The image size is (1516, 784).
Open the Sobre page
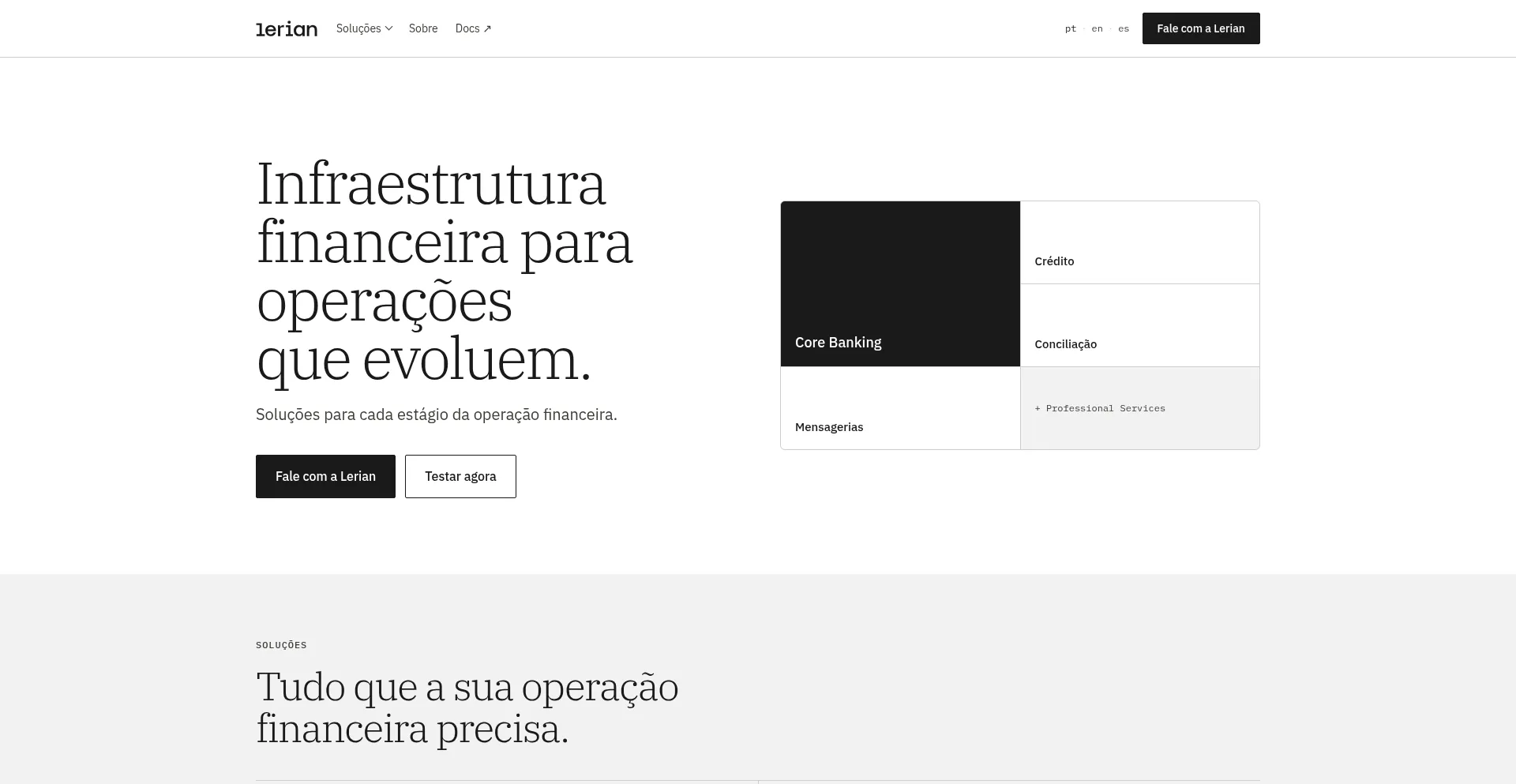423,28
